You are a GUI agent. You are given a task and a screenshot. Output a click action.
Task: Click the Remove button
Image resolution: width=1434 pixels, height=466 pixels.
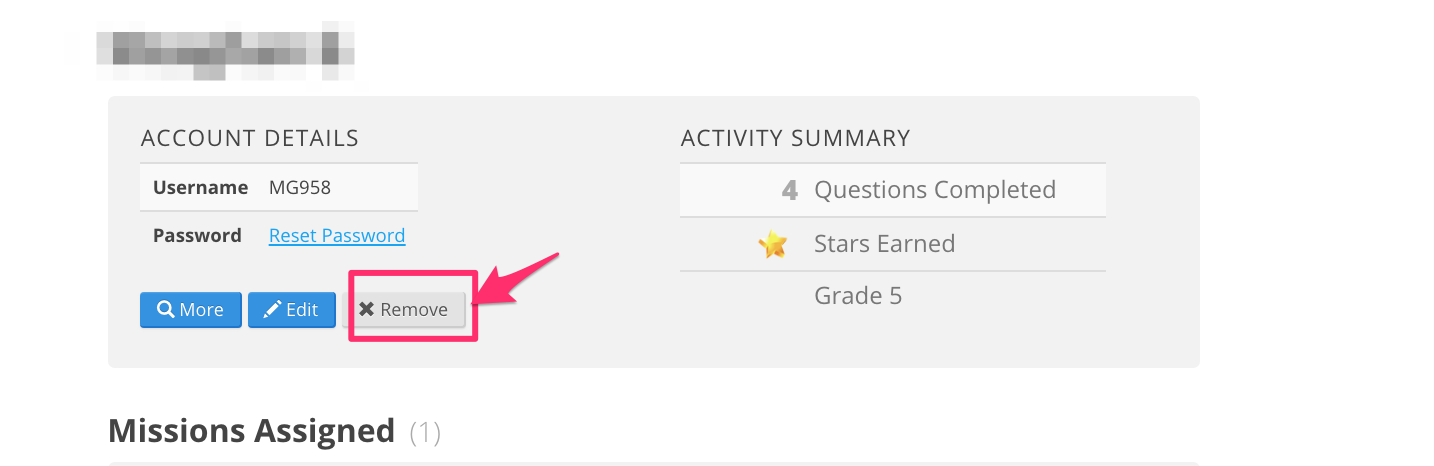click(x=404, y=310)
